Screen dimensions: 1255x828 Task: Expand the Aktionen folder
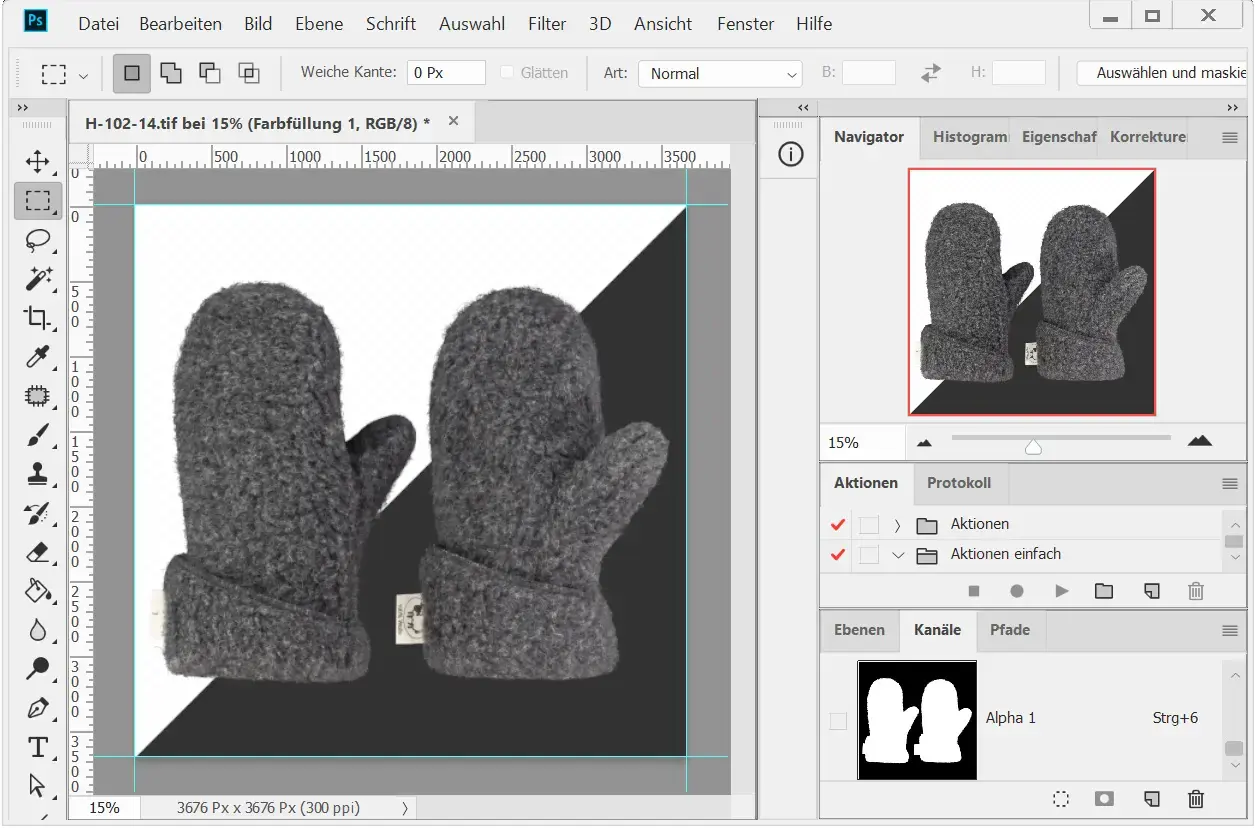point(897,525)
